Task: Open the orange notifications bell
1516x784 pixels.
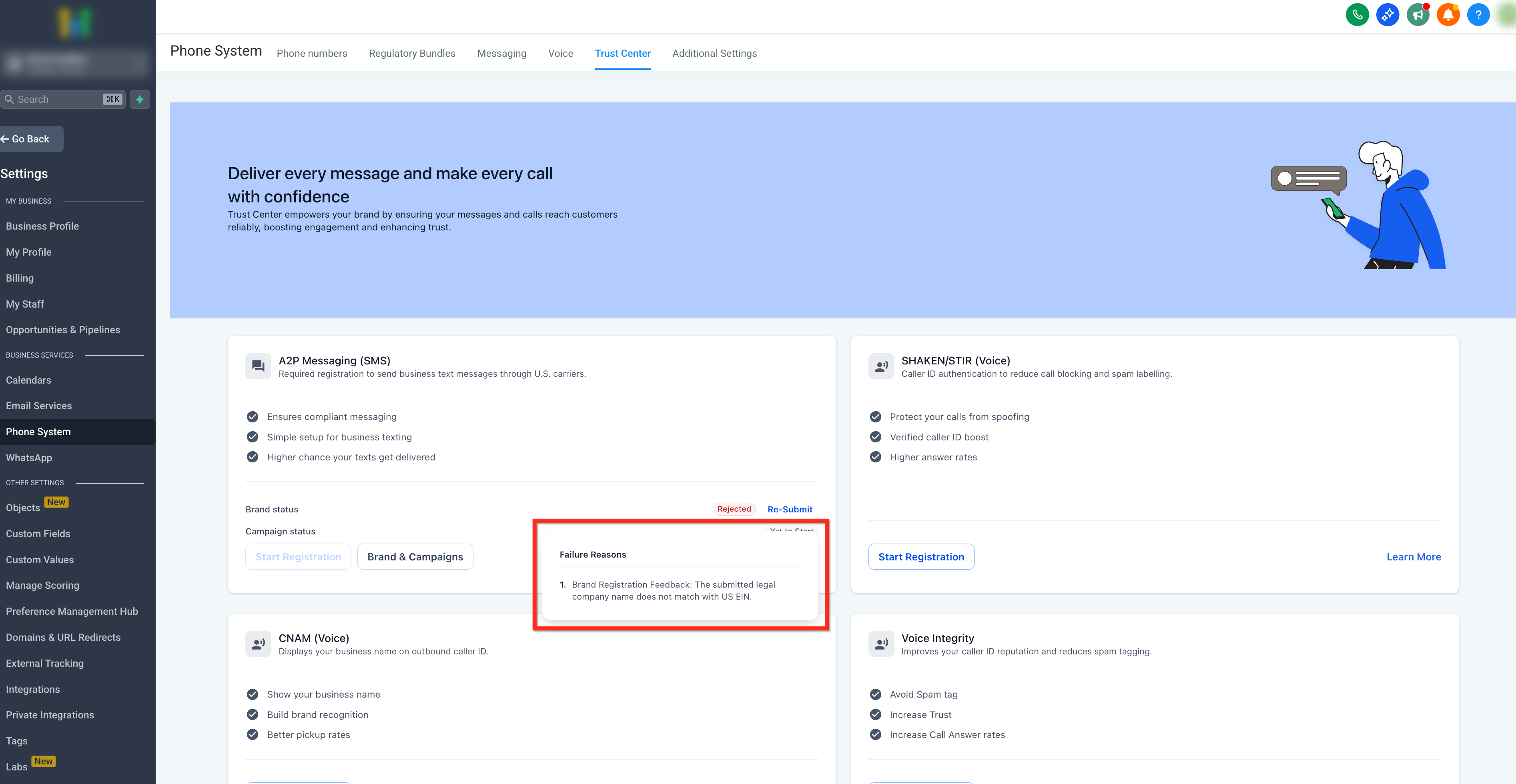Action: 1448,15
